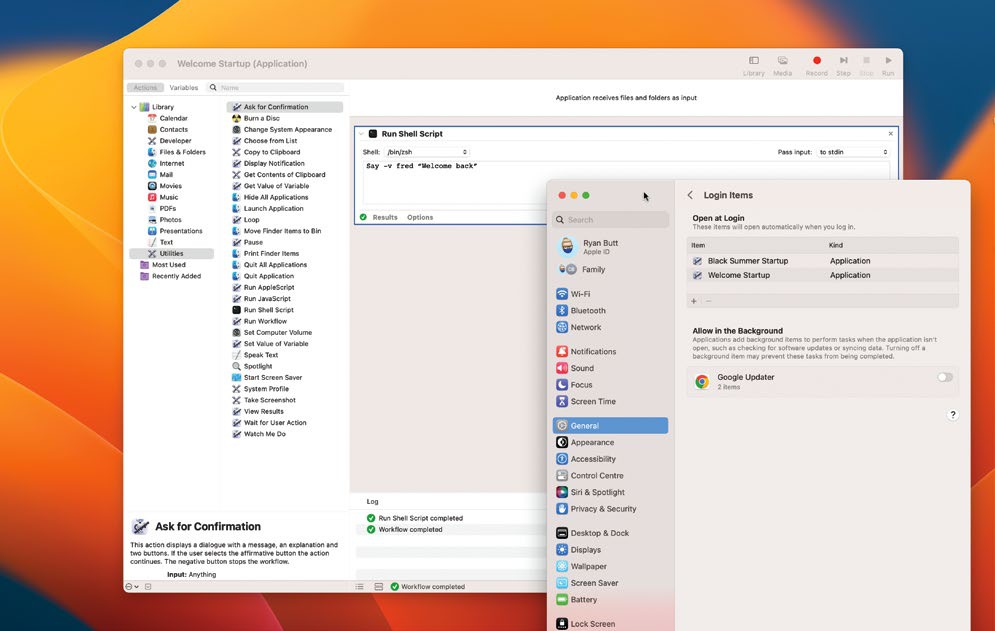Collapse the Run Shell Script action panel

click(361, 134)
